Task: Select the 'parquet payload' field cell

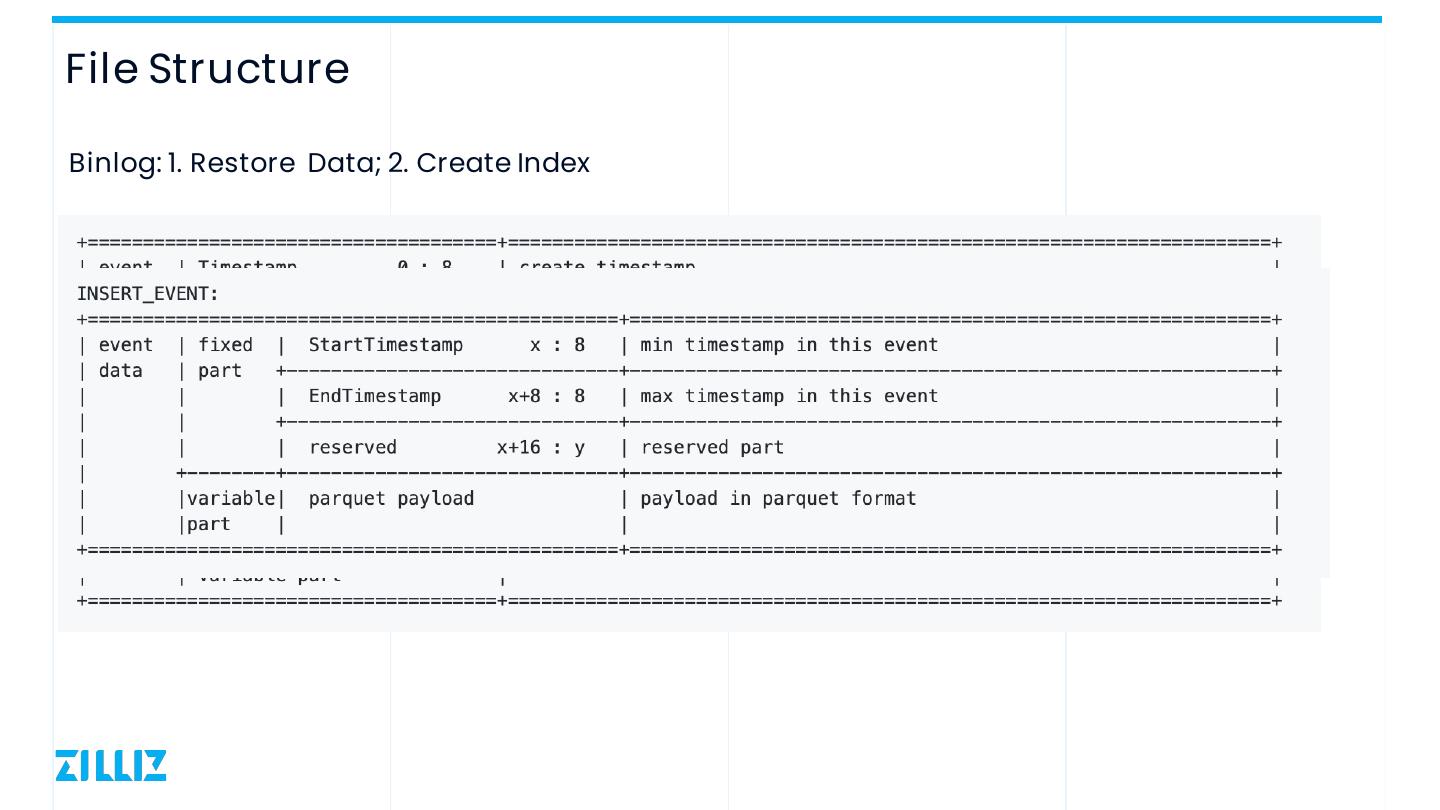Action: coord(391,498)
